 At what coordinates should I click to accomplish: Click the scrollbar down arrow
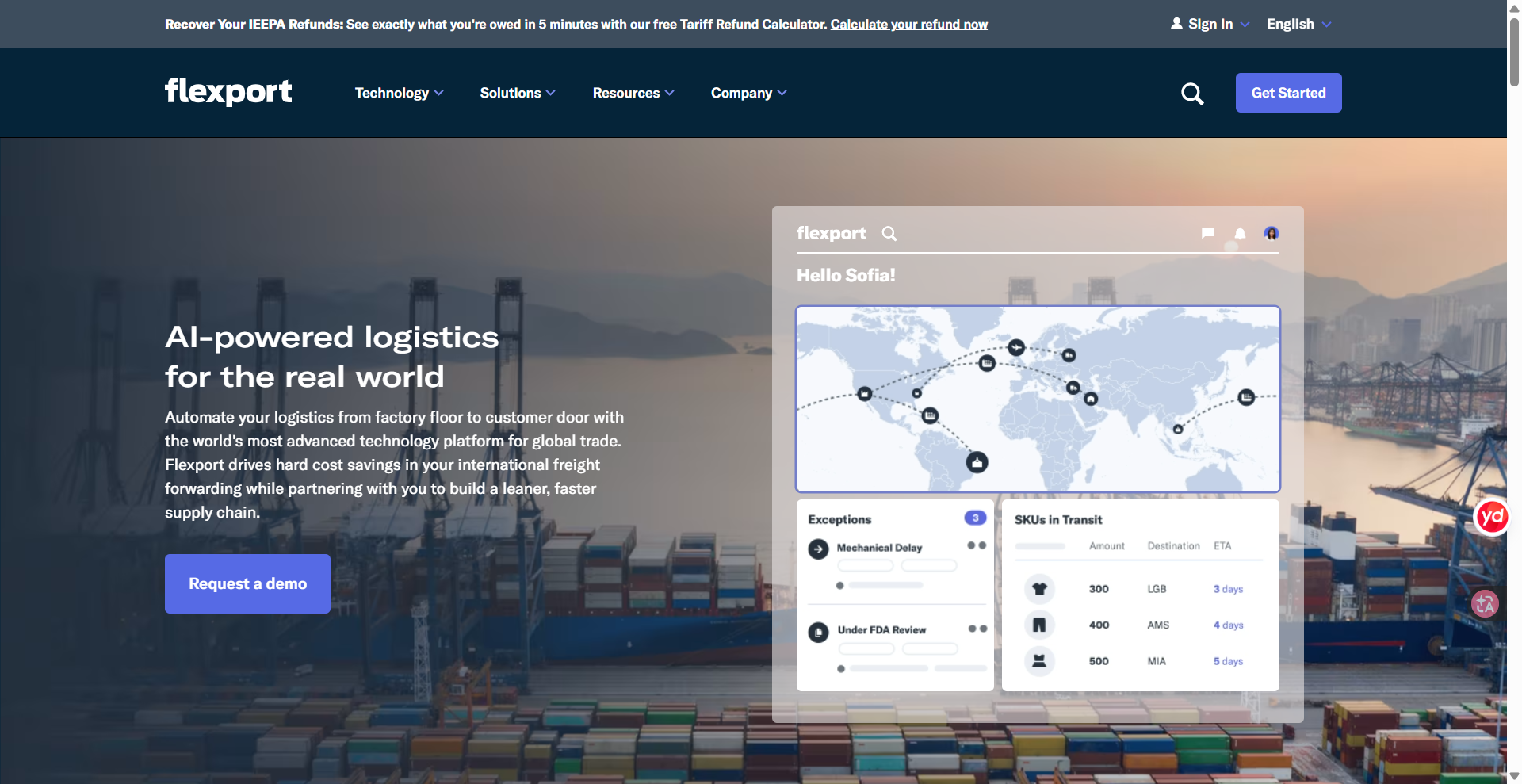(x=1514, y=776)
